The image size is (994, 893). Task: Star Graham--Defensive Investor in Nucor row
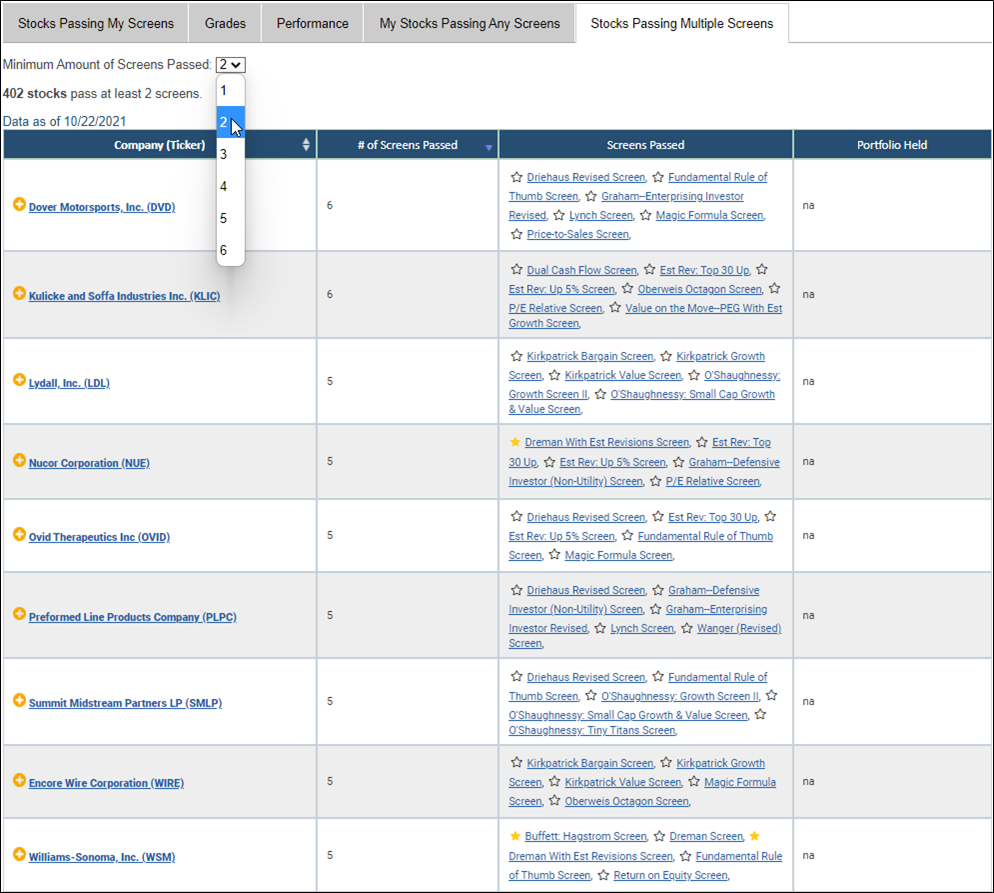tap(678, 462)
